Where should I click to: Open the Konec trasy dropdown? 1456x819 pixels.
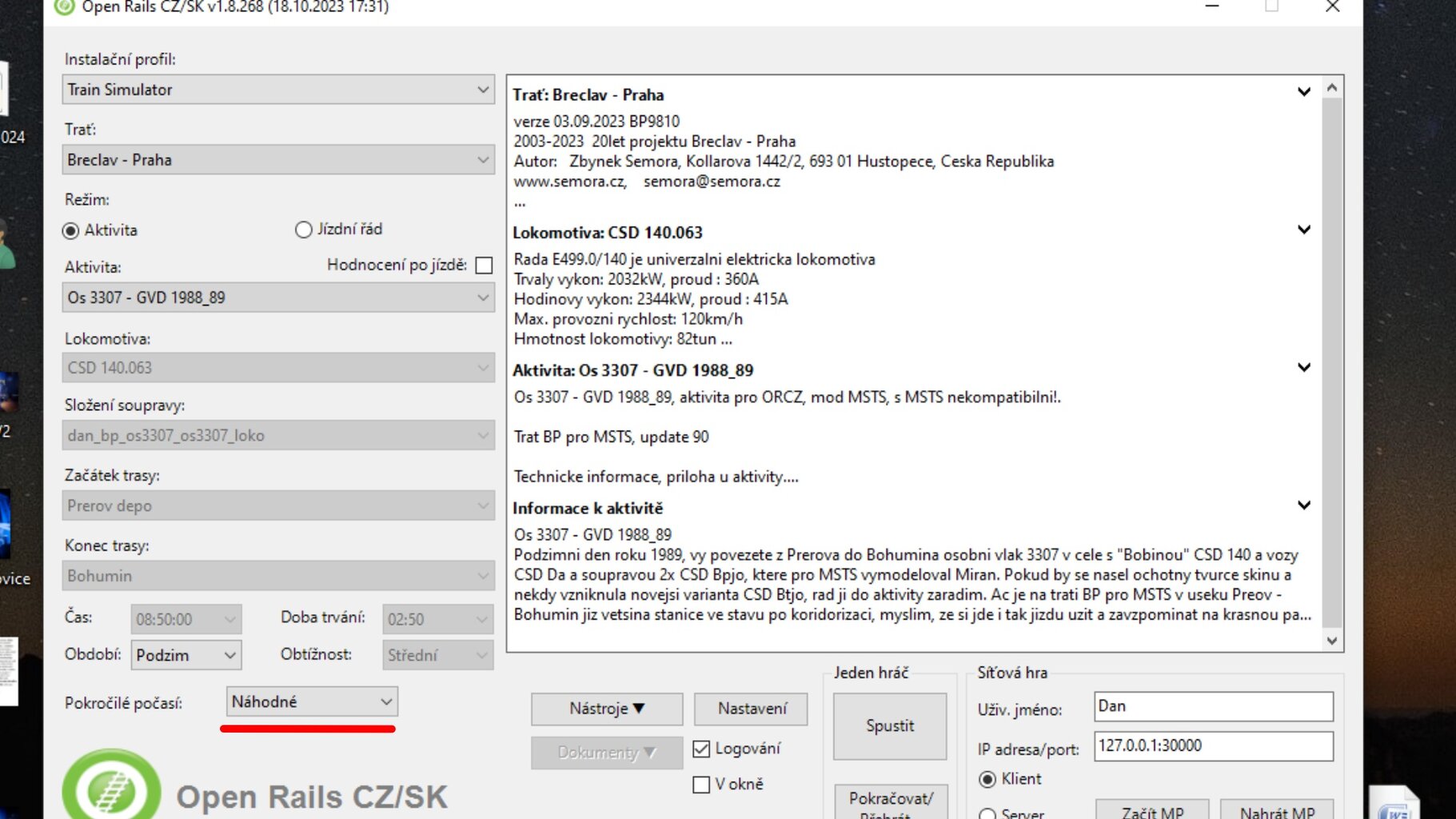click(x=278, y=576)
